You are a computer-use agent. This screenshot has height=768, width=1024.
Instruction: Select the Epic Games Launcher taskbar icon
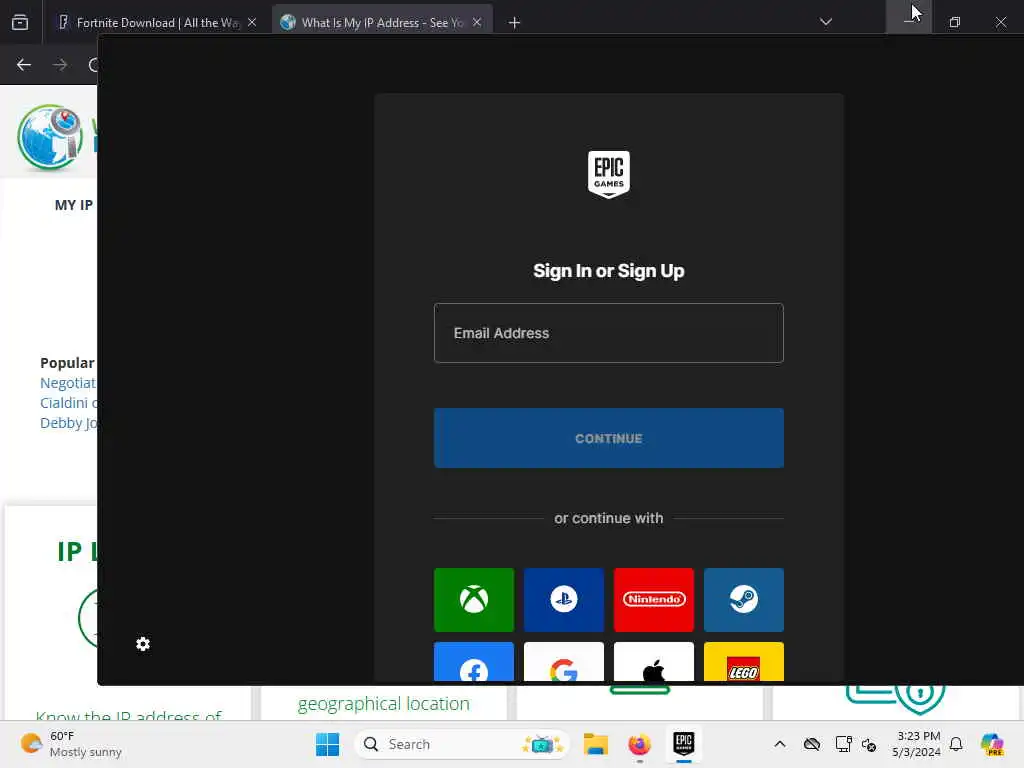[684, 744]
